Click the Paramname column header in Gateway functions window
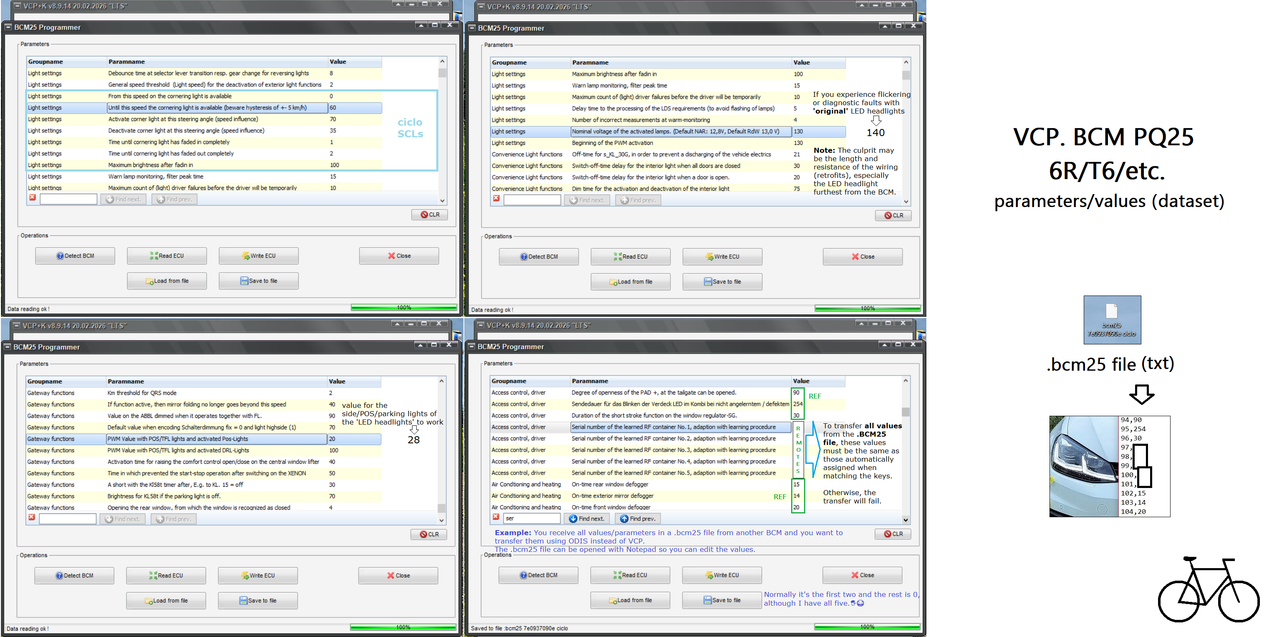 [x=216, y=381]
